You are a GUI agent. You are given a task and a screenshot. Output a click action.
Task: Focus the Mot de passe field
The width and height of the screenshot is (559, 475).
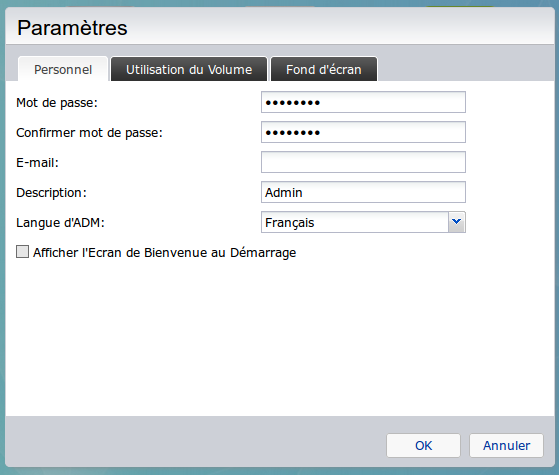363,102
